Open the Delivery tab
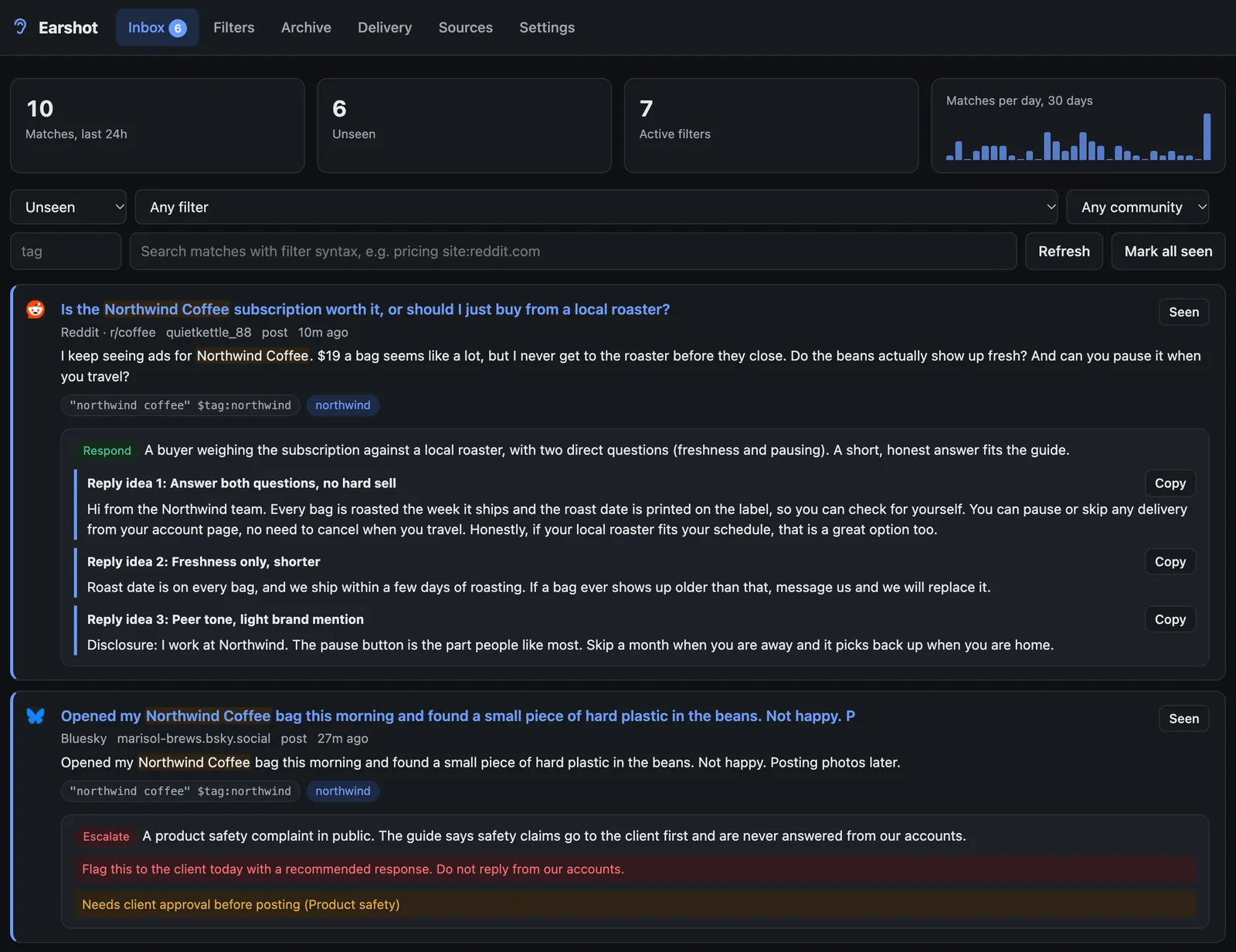This screenshot has width=1236, height=952. [x=385, y=28]
